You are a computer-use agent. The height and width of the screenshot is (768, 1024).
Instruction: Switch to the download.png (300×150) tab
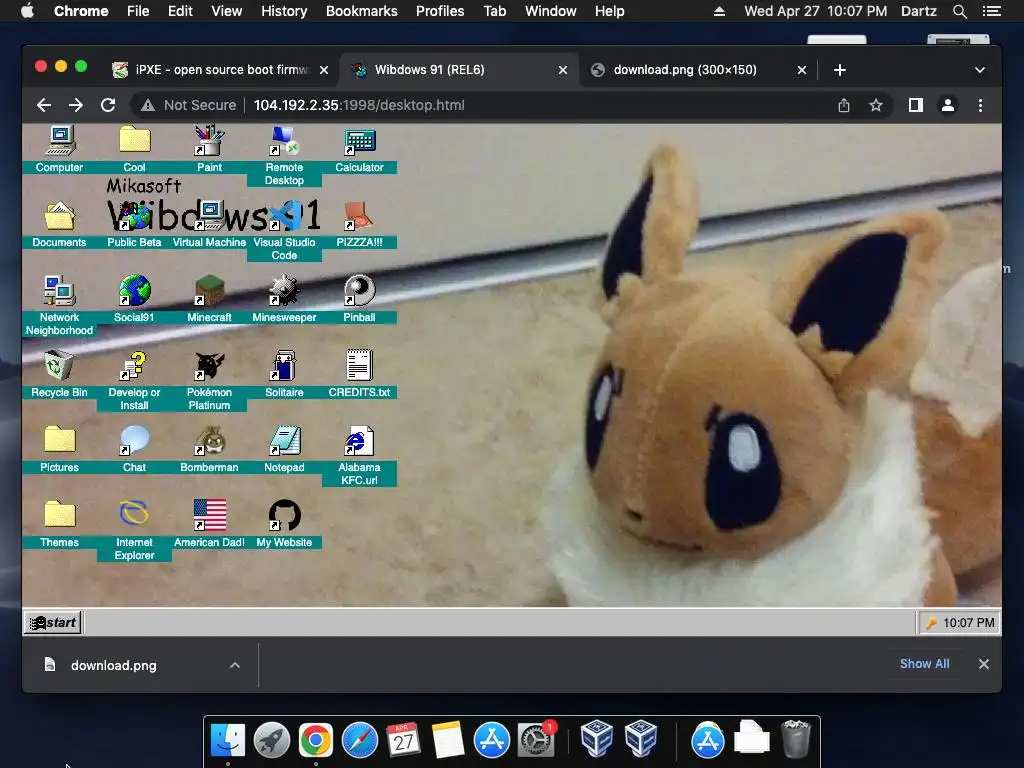pos(698,70)
